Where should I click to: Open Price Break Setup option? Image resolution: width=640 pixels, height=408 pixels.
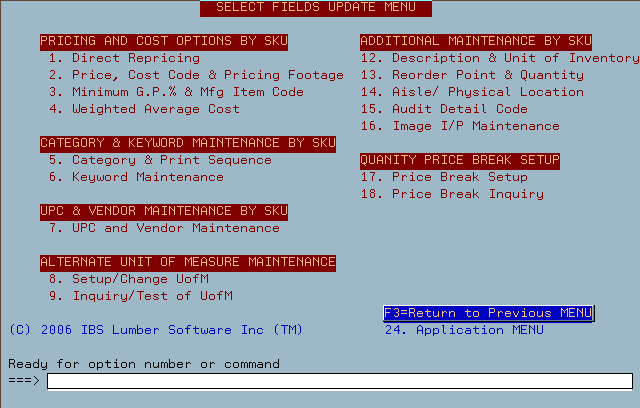(444, 177)
